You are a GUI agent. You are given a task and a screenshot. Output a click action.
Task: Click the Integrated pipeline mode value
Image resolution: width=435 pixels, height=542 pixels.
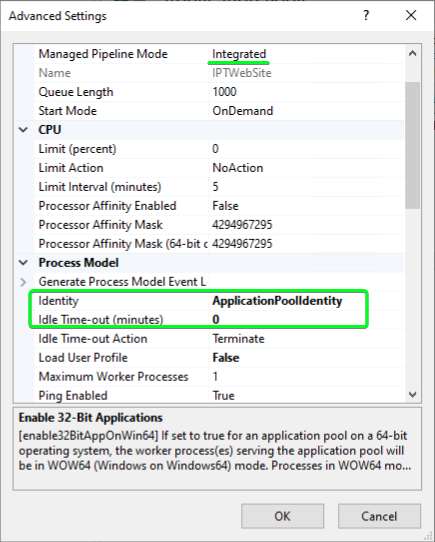tap(239, 54)
